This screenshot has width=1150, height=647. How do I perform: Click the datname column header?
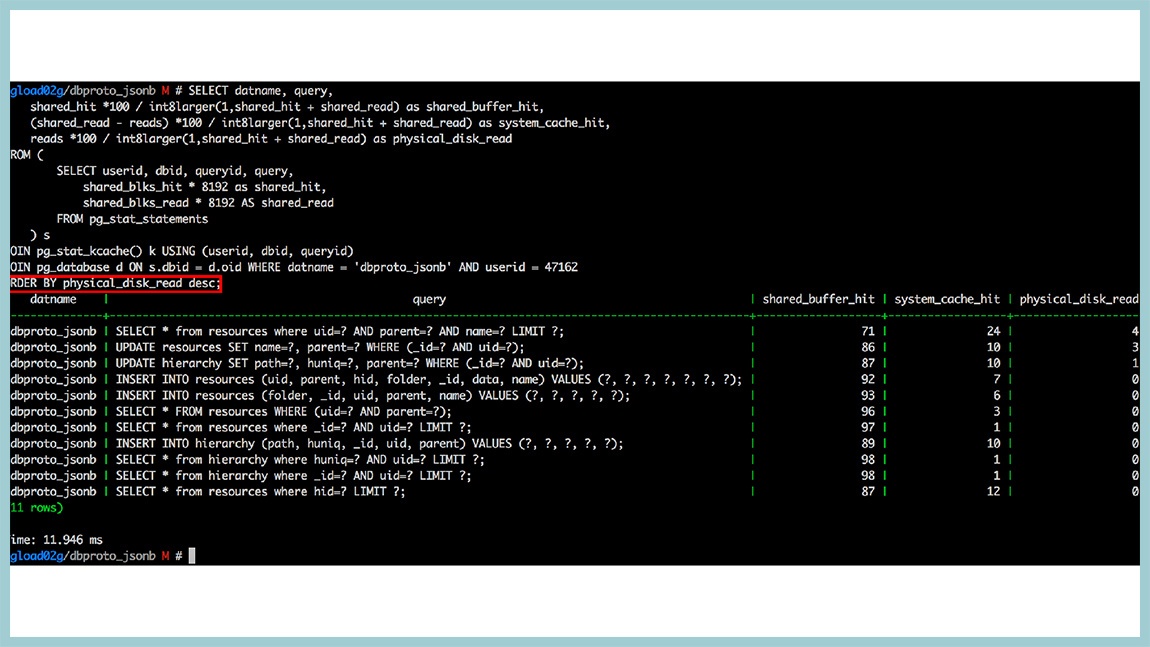click(53, 299)
